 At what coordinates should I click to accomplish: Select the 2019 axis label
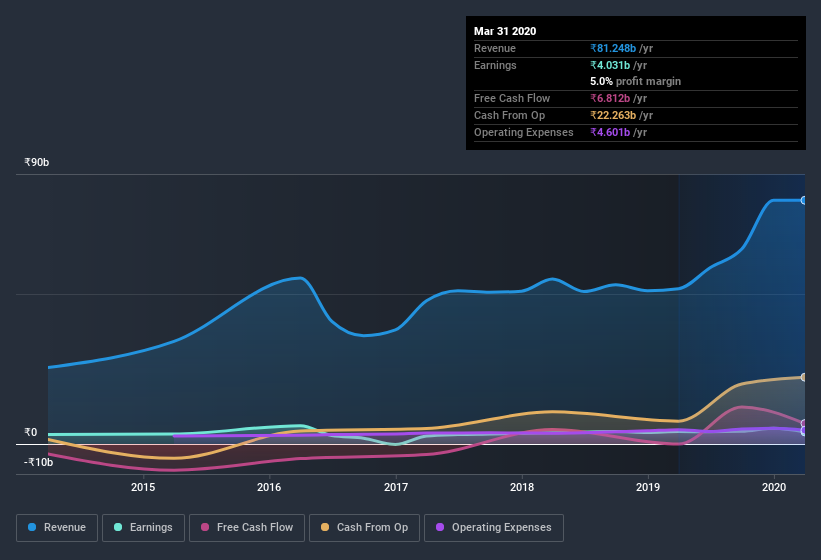[x=648, y=487]
